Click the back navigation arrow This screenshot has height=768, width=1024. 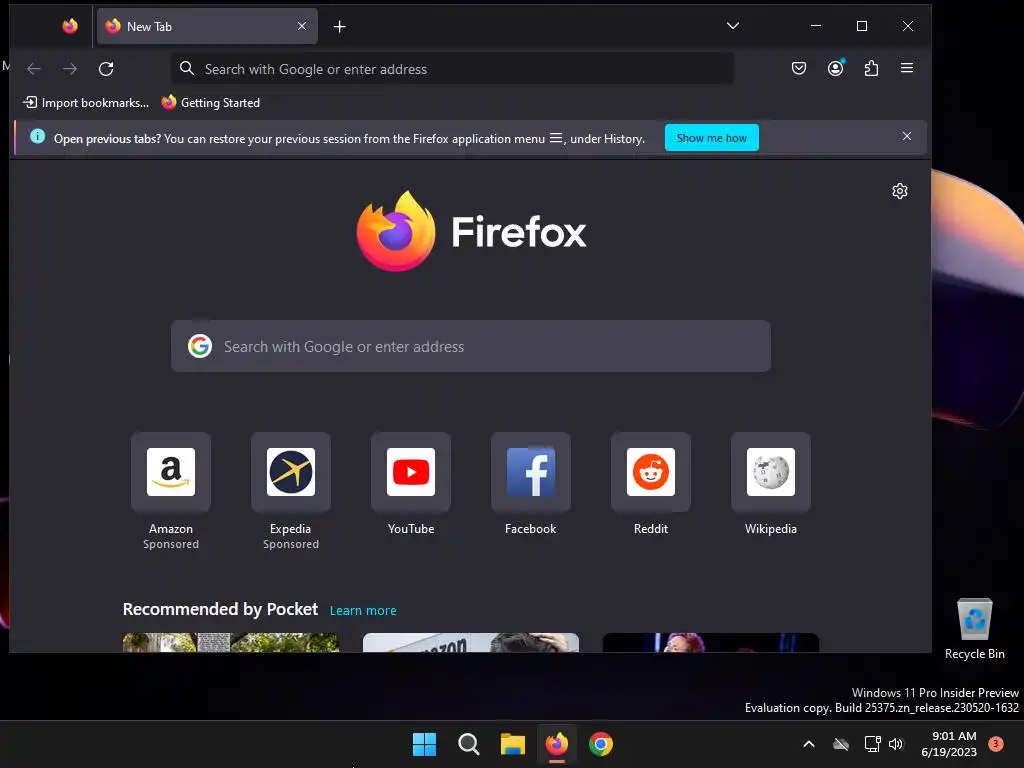coord(34,69)
